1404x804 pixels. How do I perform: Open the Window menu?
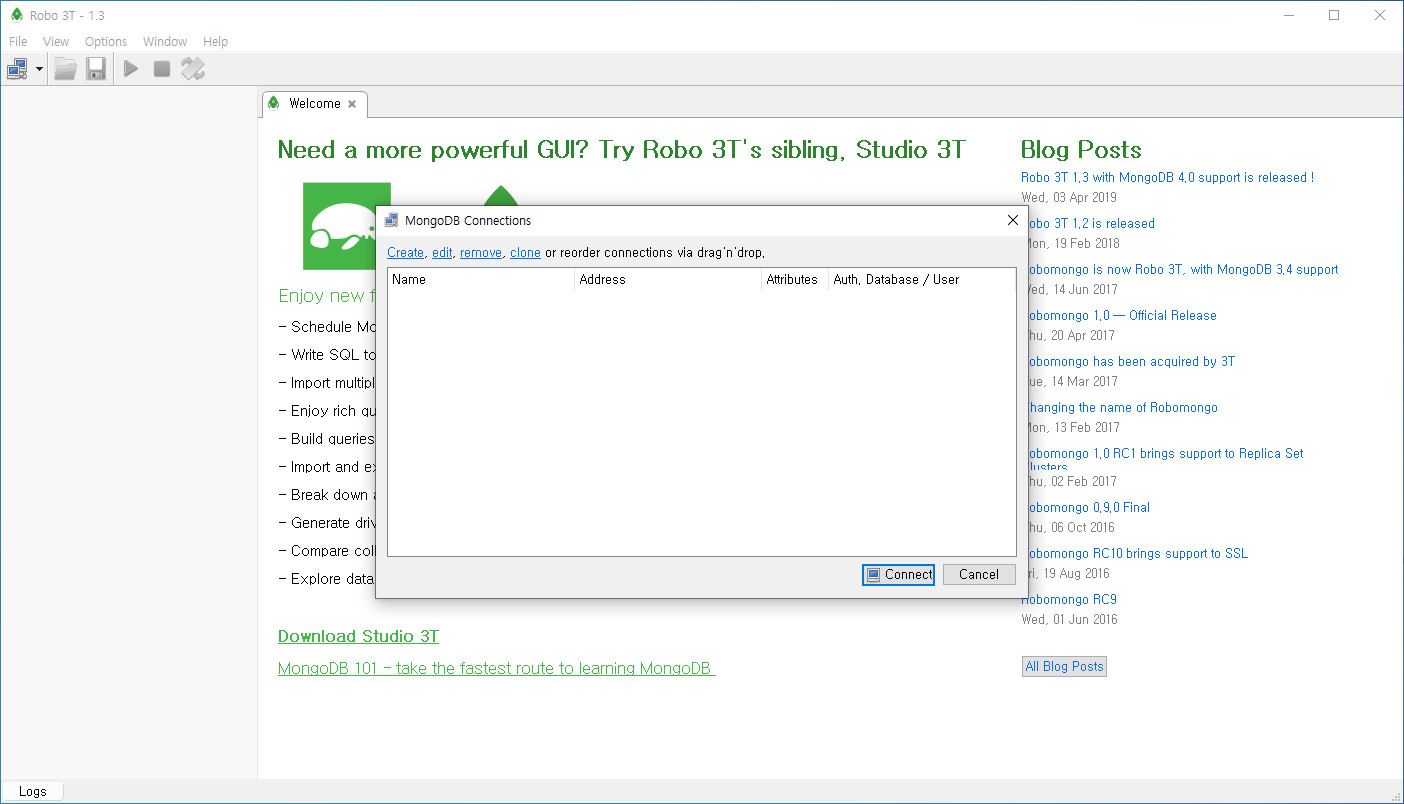165,41
